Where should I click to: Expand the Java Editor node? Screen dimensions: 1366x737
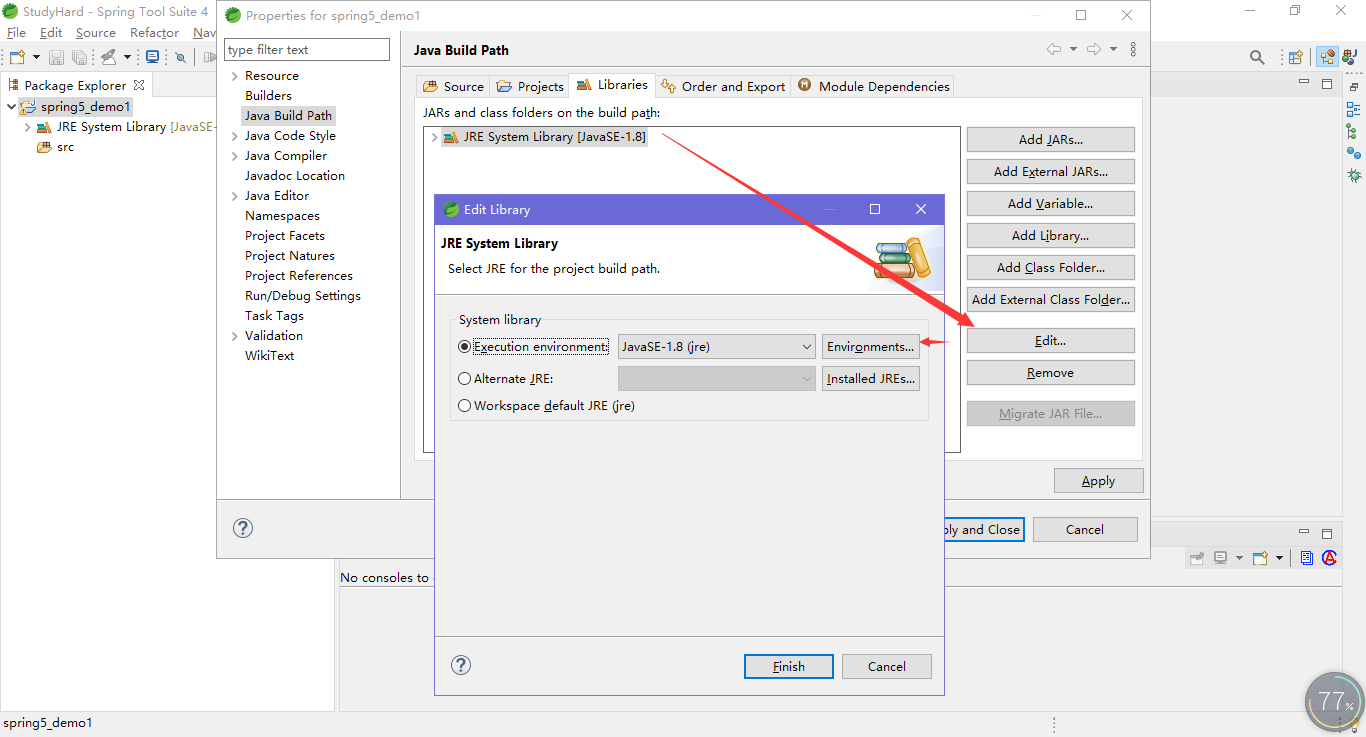234,196
